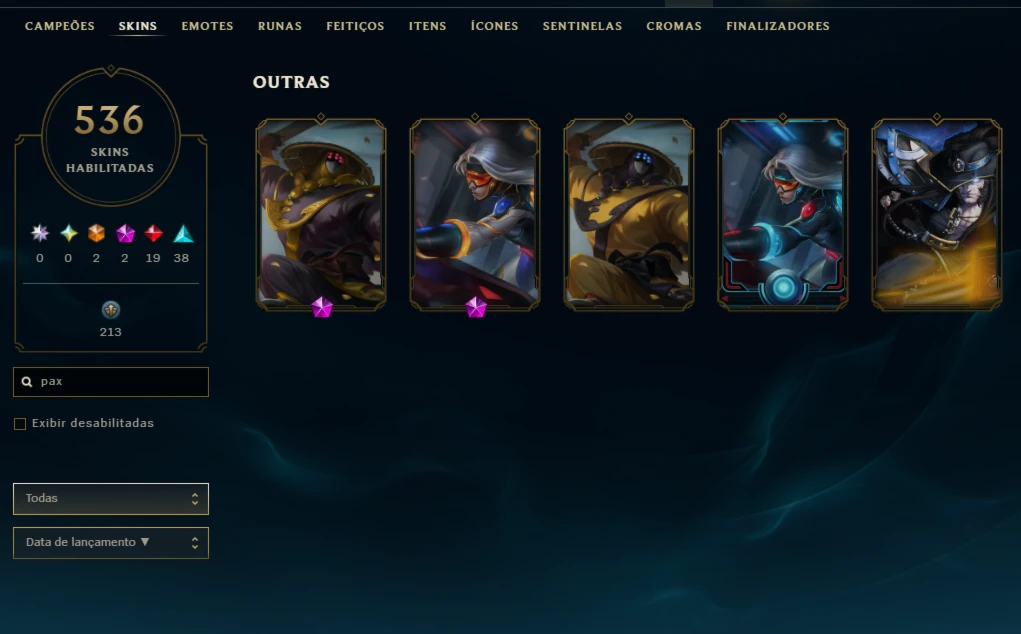Click the orange Legendary rarity gem icon
Viewport: 1021px width, 634px height.
pos(96,233)
